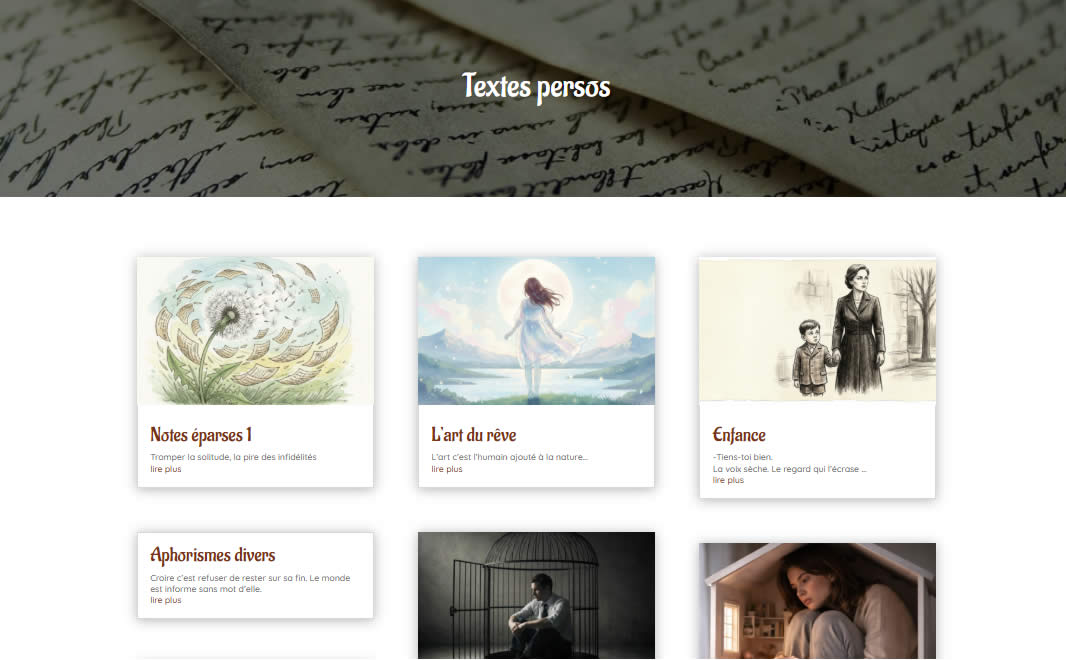The height and width of the screenshot is (660, 1066).
Task: Click 'lire plus' under Notes éparses 1
Action: [x=166, y=469]
